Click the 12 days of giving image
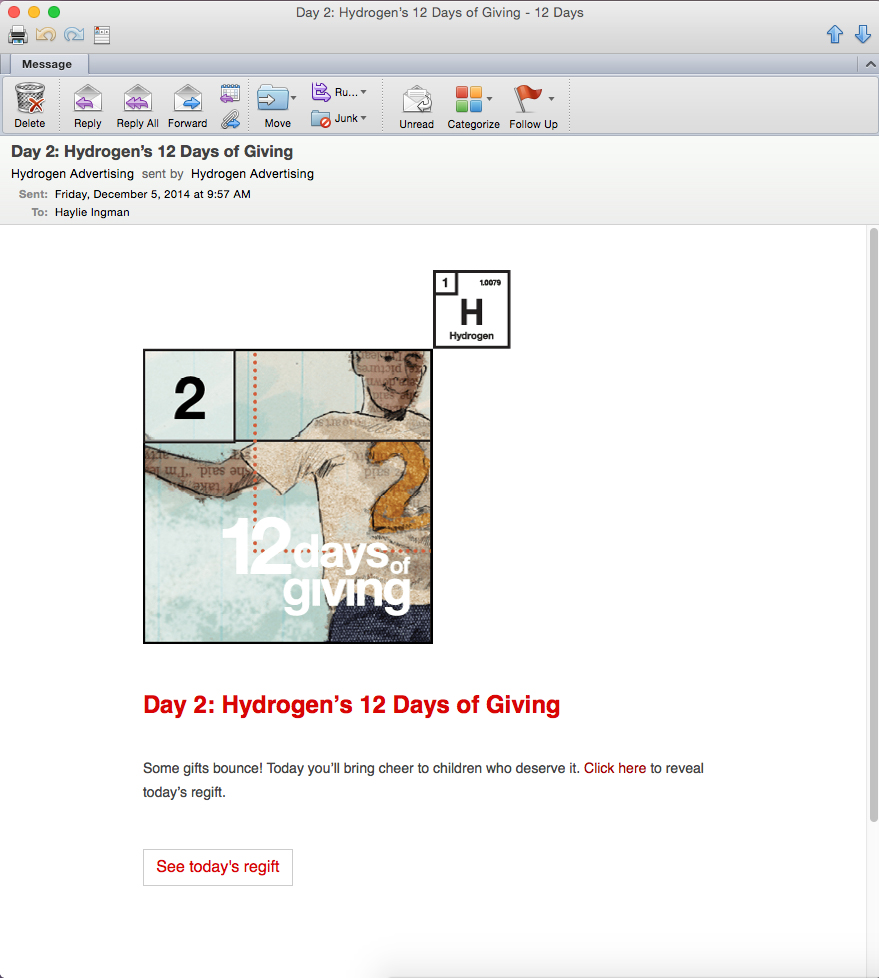The width and height of the screenshot is (879, 978). click(x=288, y=496)
